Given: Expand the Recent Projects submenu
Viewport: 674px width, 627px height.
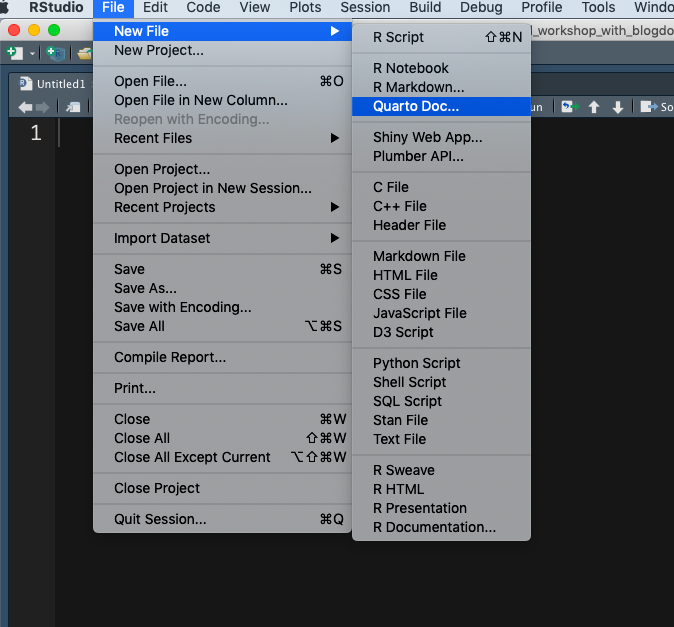Looking at the screenshot, I should point(223,207).
